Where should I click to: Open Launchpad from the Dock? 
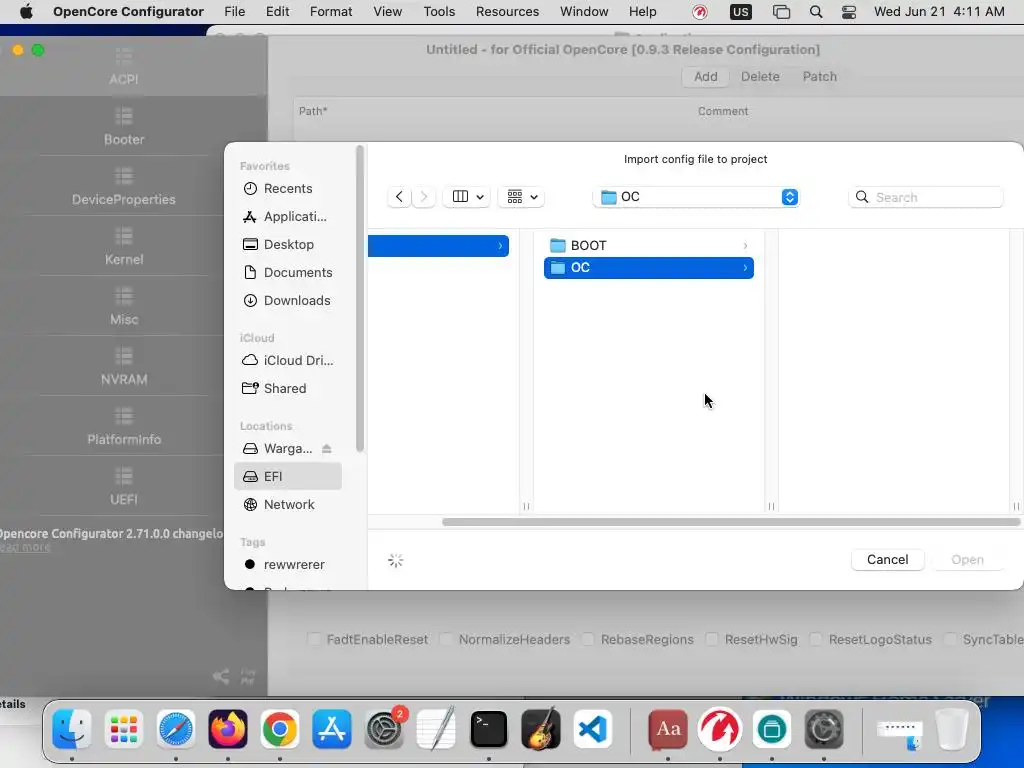click(123, 729)
